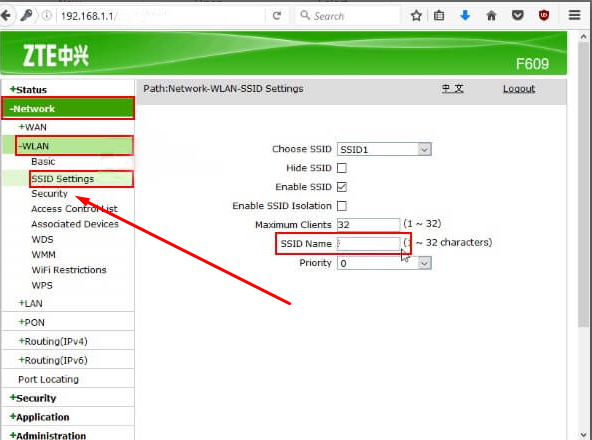Expand the top-level Security section
Viewport: 592px width, 440px height.
click(x=33, y=398)
